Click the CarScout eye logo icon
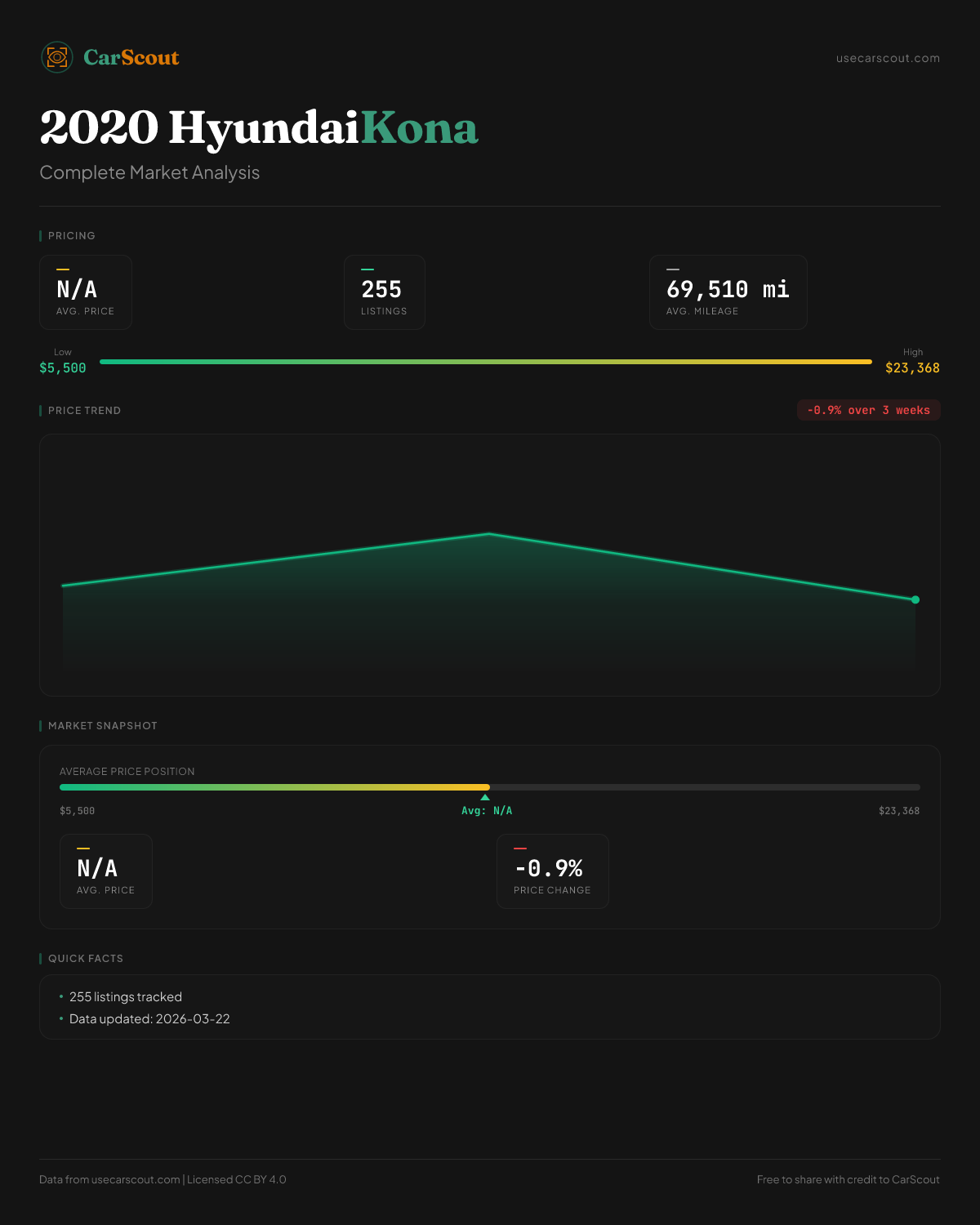This screenshot has height=1225, width=980. pyautogui.click(x=57, y=57)
